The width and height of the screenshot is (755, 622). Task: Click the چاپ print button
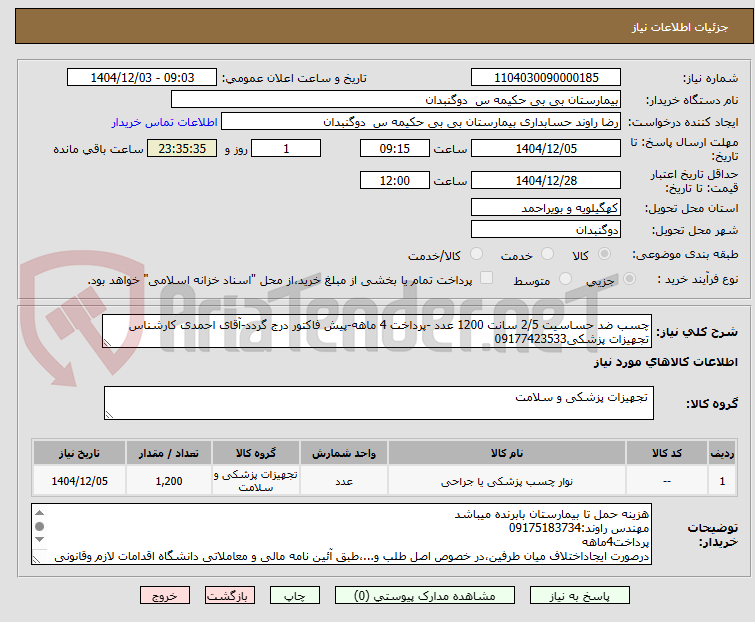(294, 596)
